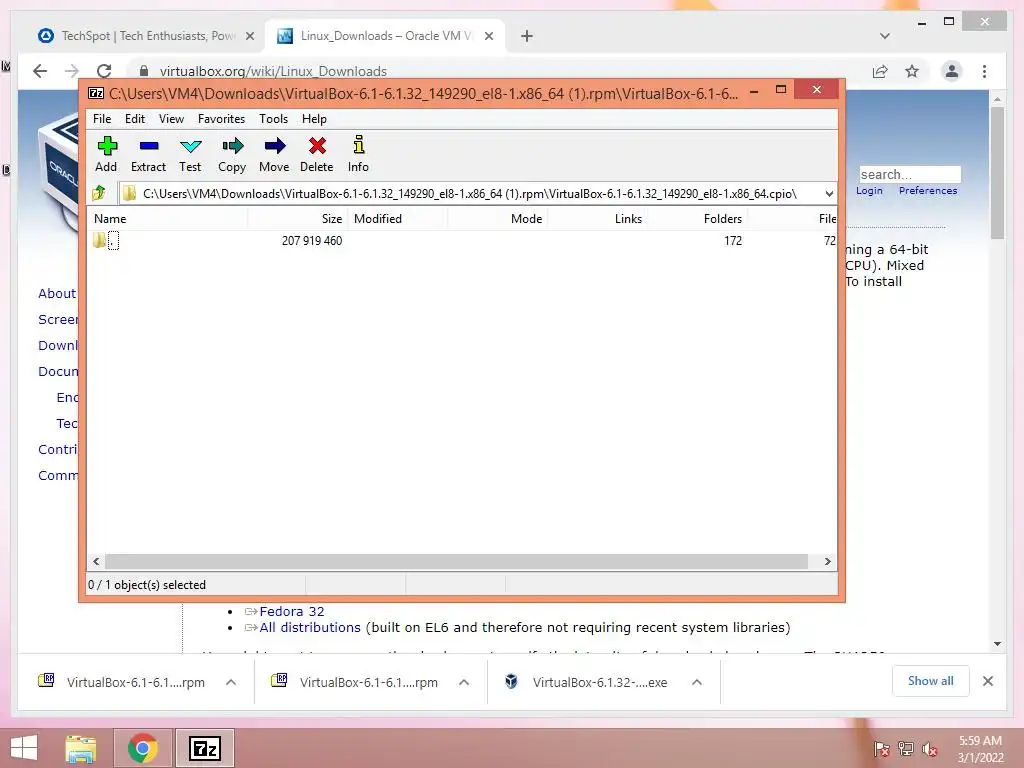This screenshot has width=1024, height=768.
Task: Select the Copy toolbar icon
Action: coord(232,154)
